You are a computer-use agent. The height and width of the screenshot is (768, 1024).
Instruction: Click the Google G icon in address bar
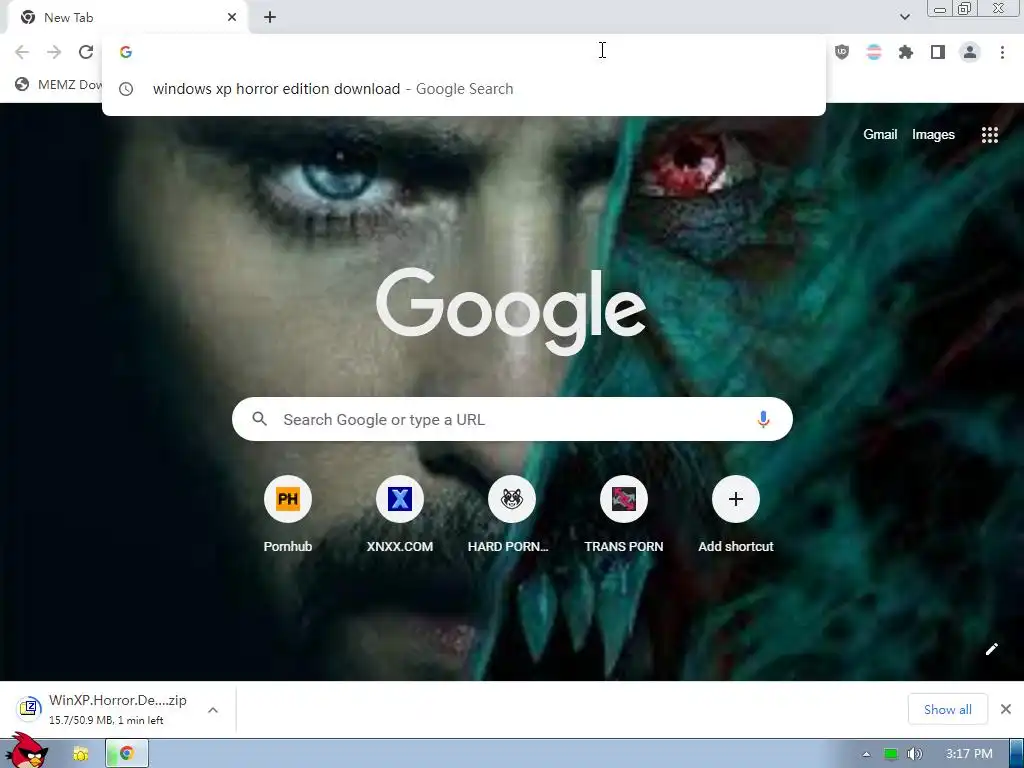[x=126, y=52]
